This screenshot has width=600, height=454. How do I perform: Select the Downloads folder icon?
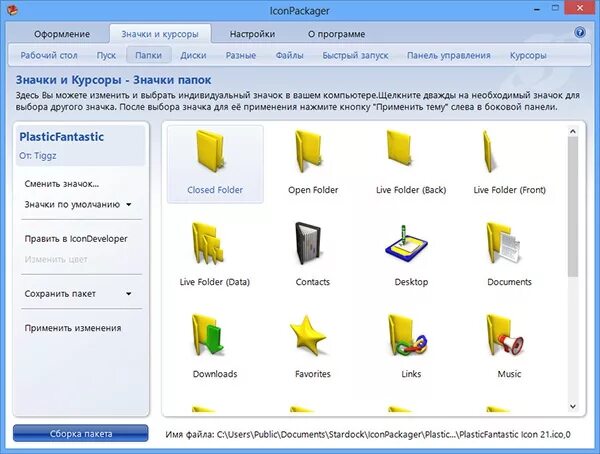[208, 335]
